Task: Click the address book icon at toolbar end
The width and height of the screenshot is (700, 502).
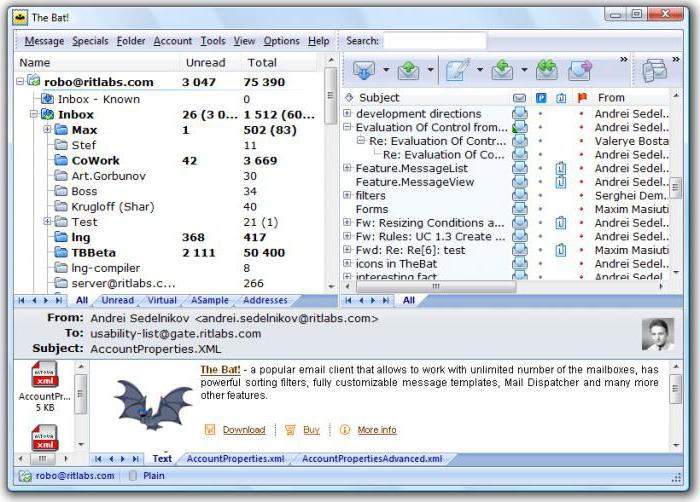Action: click(654, 71)
